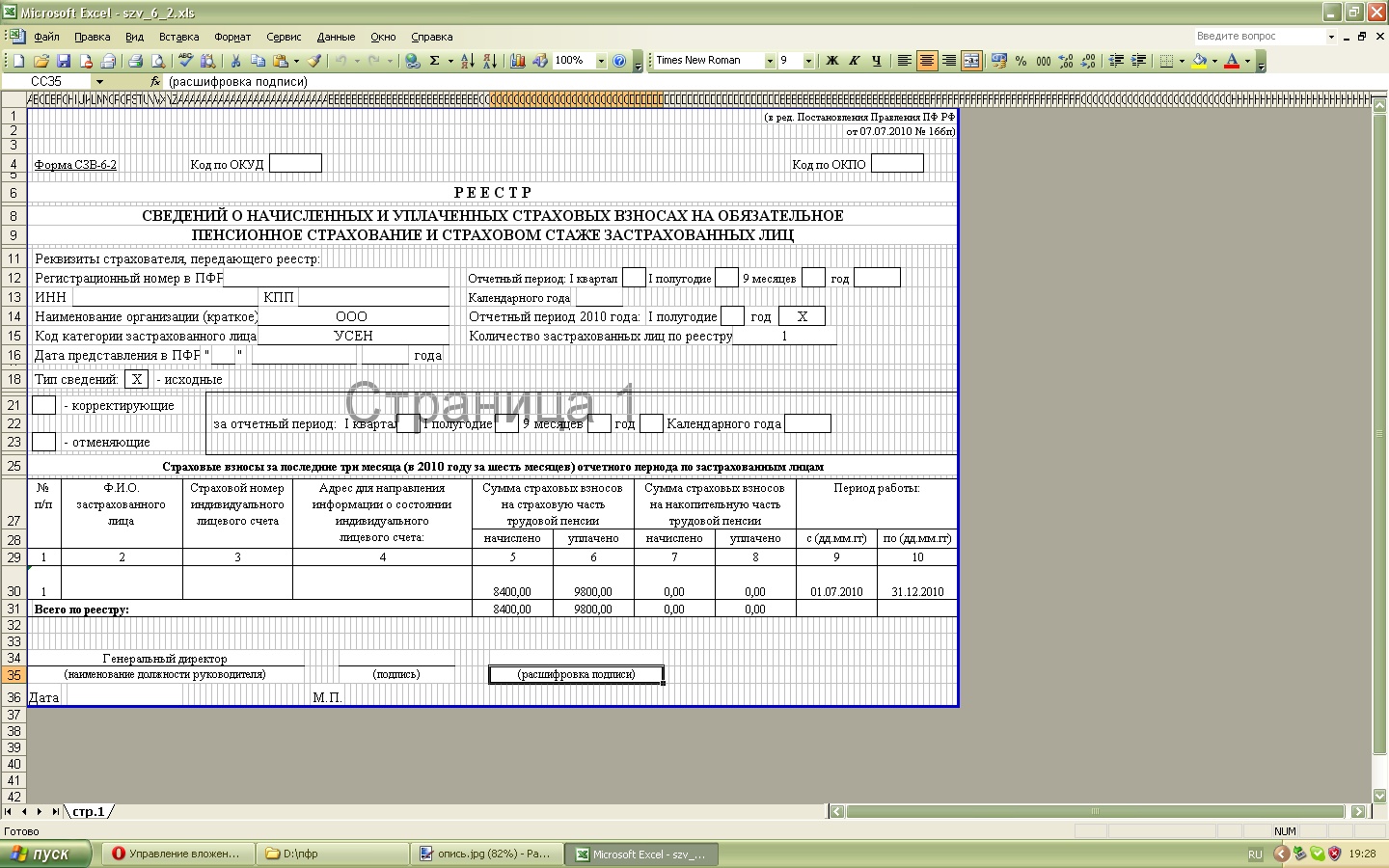Expand the Name Box dropdown arrow
1389x868 pixels.
[99, 82]
